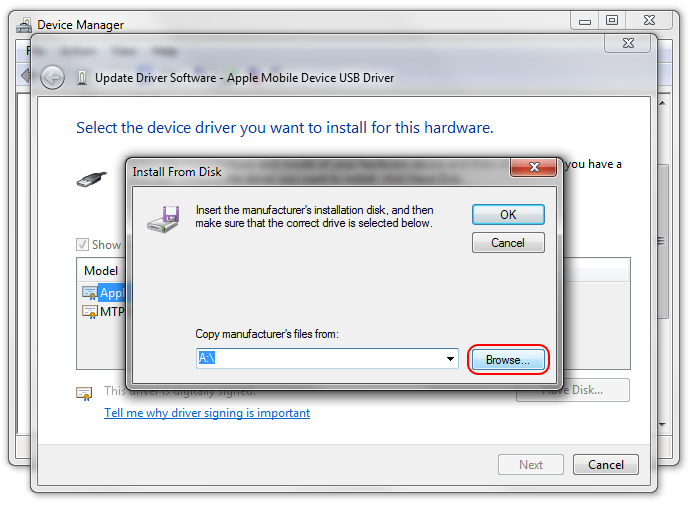This screenshot has height=508, width=693.
Task: Go back with the wizard back arrow
Action: (x=52, y=78)
